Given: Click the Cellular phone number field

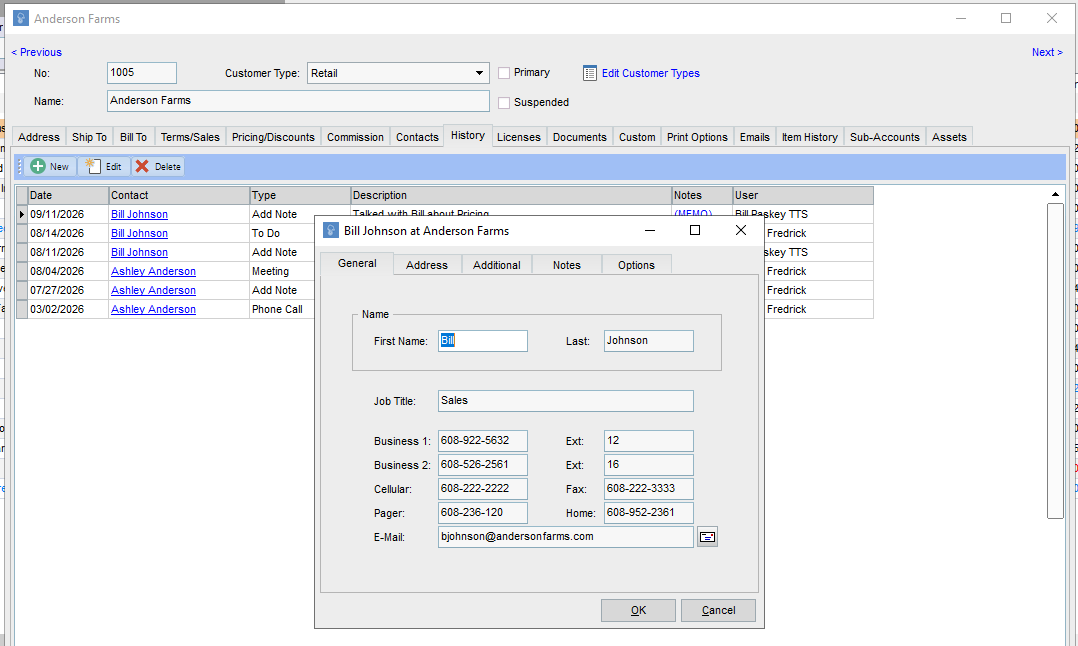Looking at the screenshot, I should [x=483, y=489].
